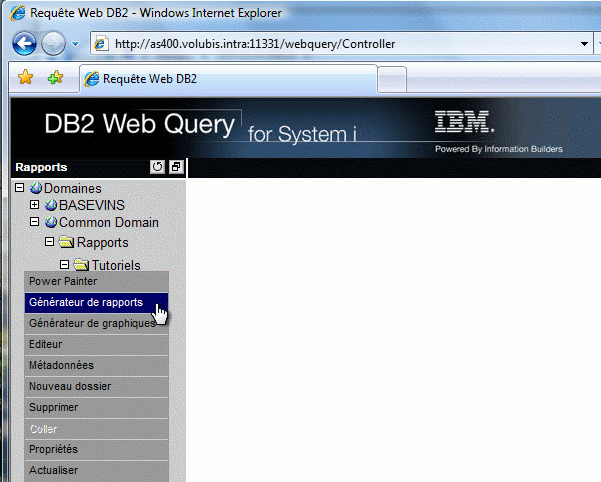Choose Editeur from context menu
The height and width of the screenshot is (482, 601).
(x=97, y=344)
